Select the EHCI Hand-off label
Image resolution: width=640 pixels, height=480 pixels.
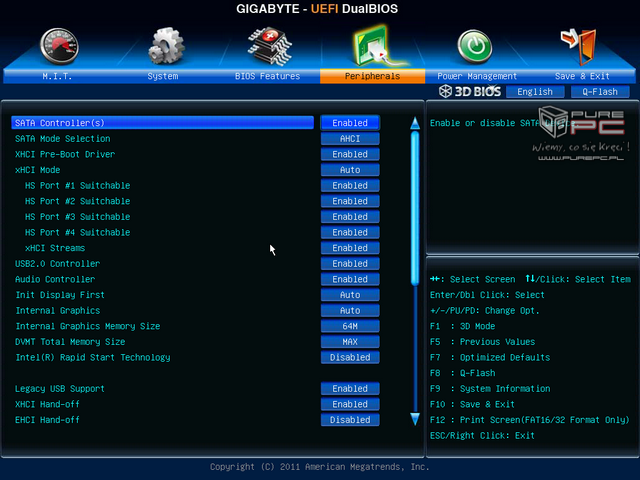click(x=47, y=420)
